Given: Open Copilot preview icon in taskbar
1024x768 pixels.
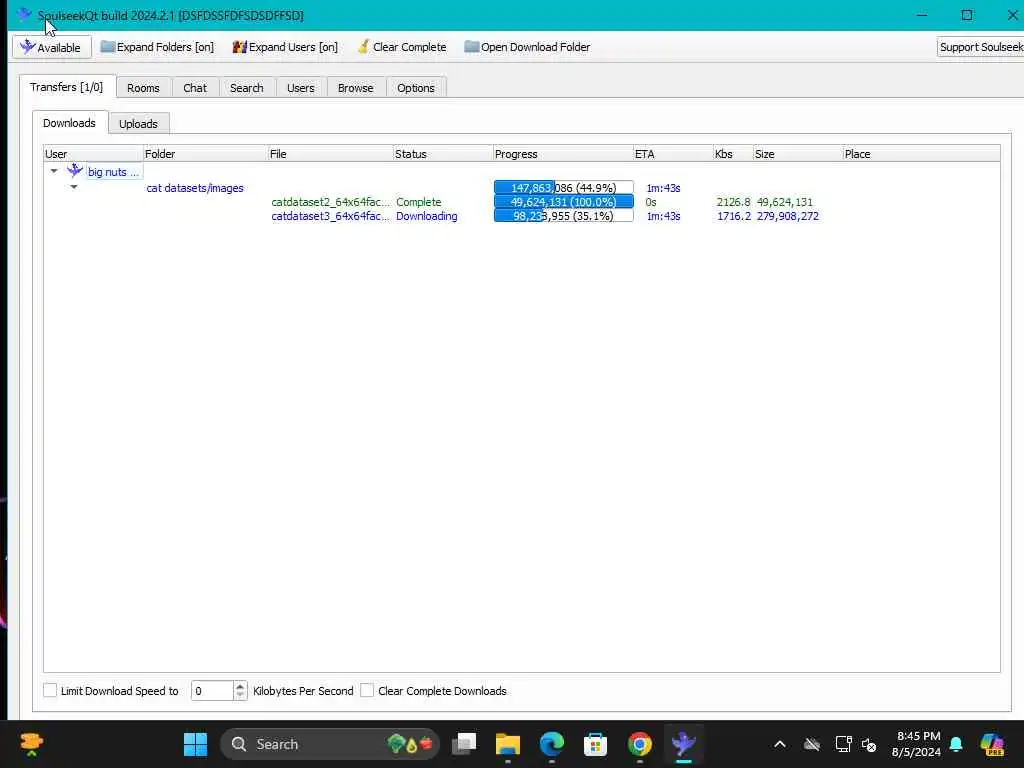Looking at the screenshot, I should coord(992,744).
